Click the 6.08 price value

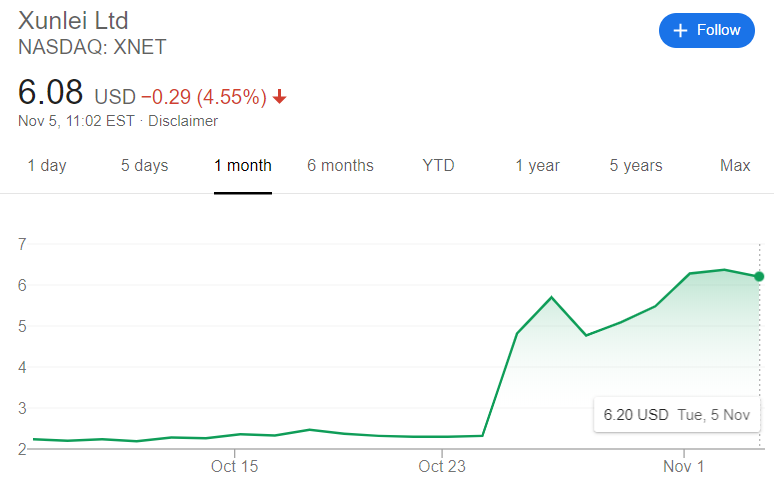click(50, 93)
